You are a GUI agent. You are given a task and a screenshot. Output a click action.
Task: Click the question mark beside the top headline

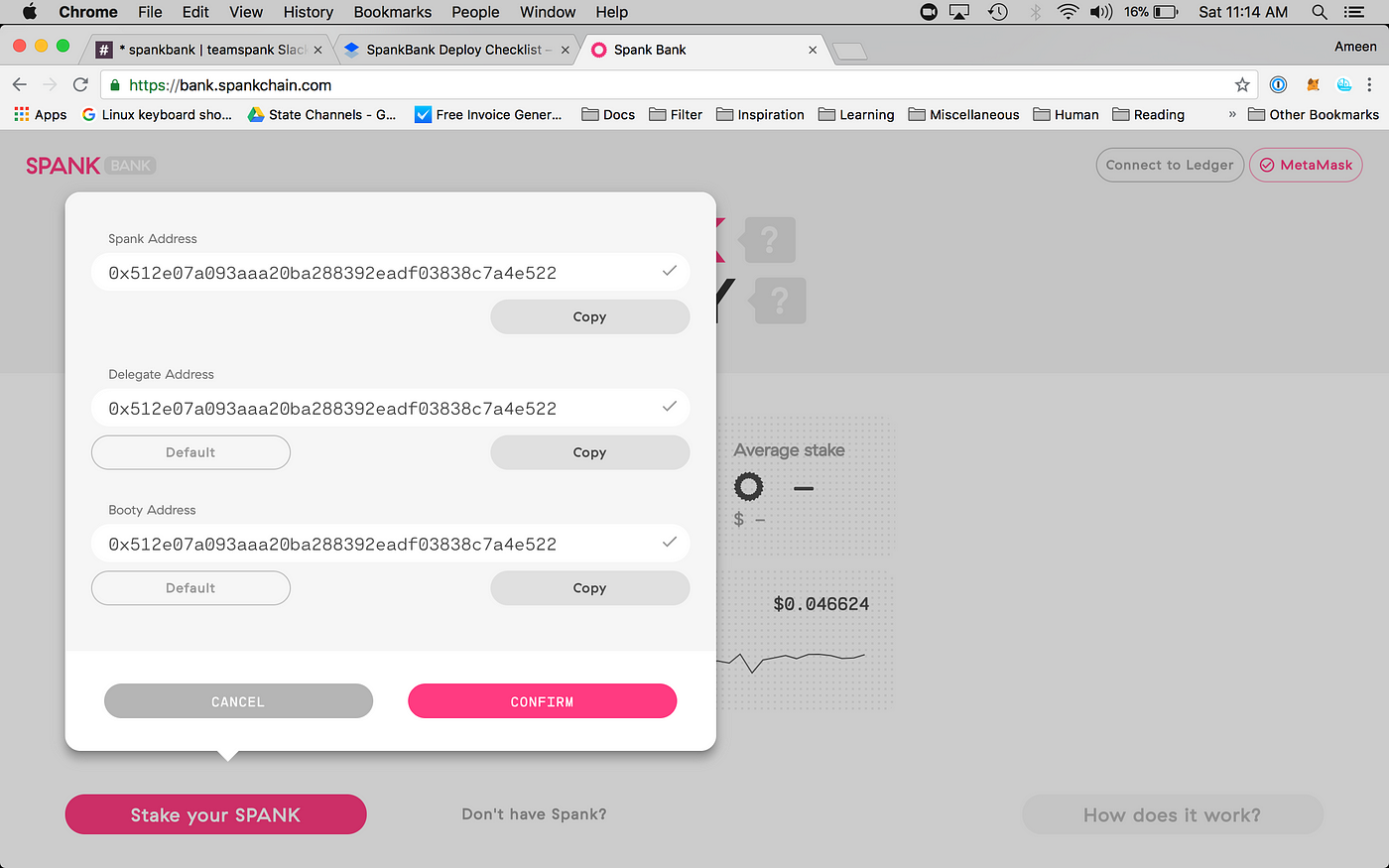click(x=769, y=240)
